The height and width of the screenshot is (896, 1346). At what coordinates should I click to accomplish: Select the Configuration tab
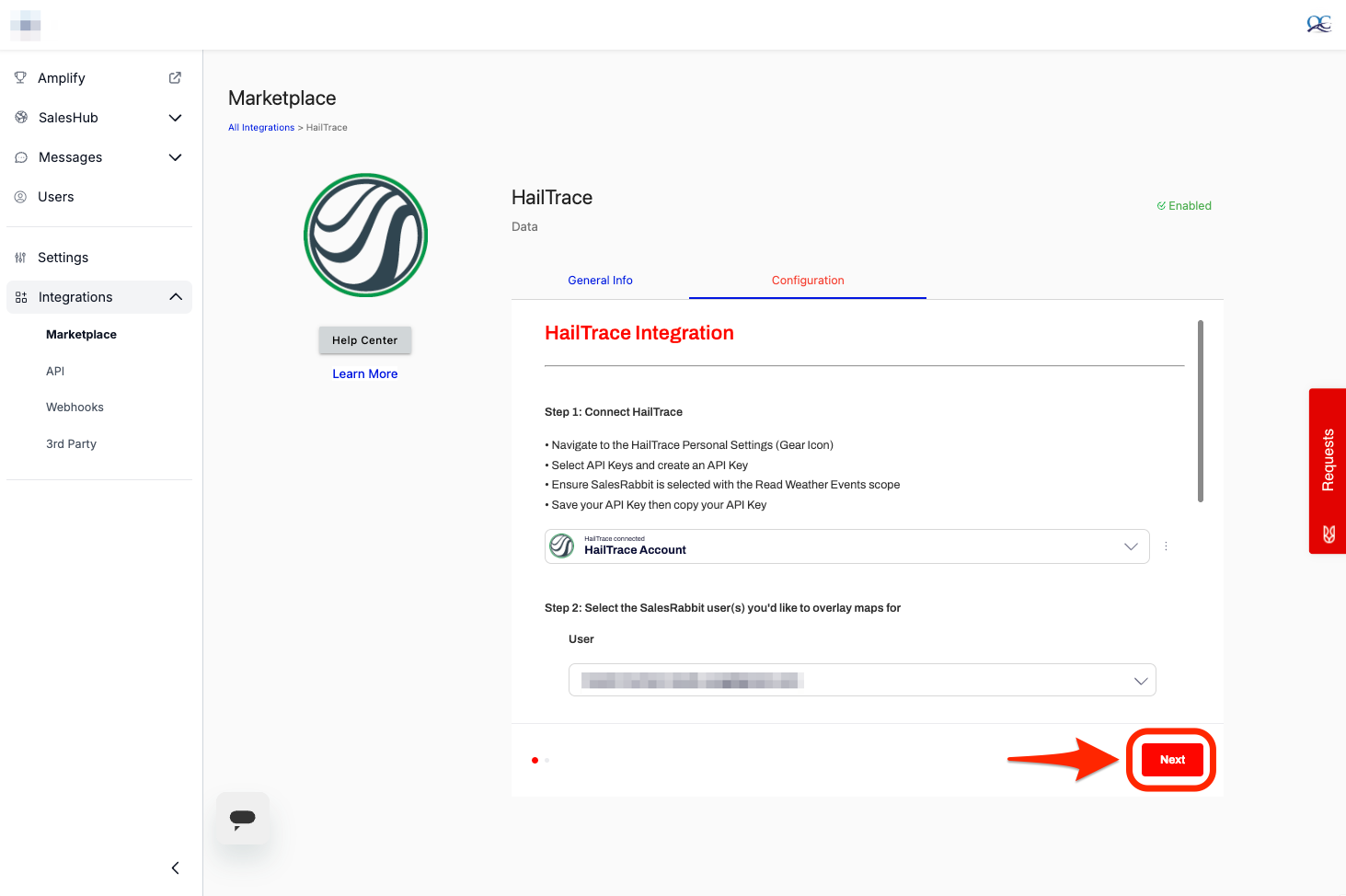(807, 281)
